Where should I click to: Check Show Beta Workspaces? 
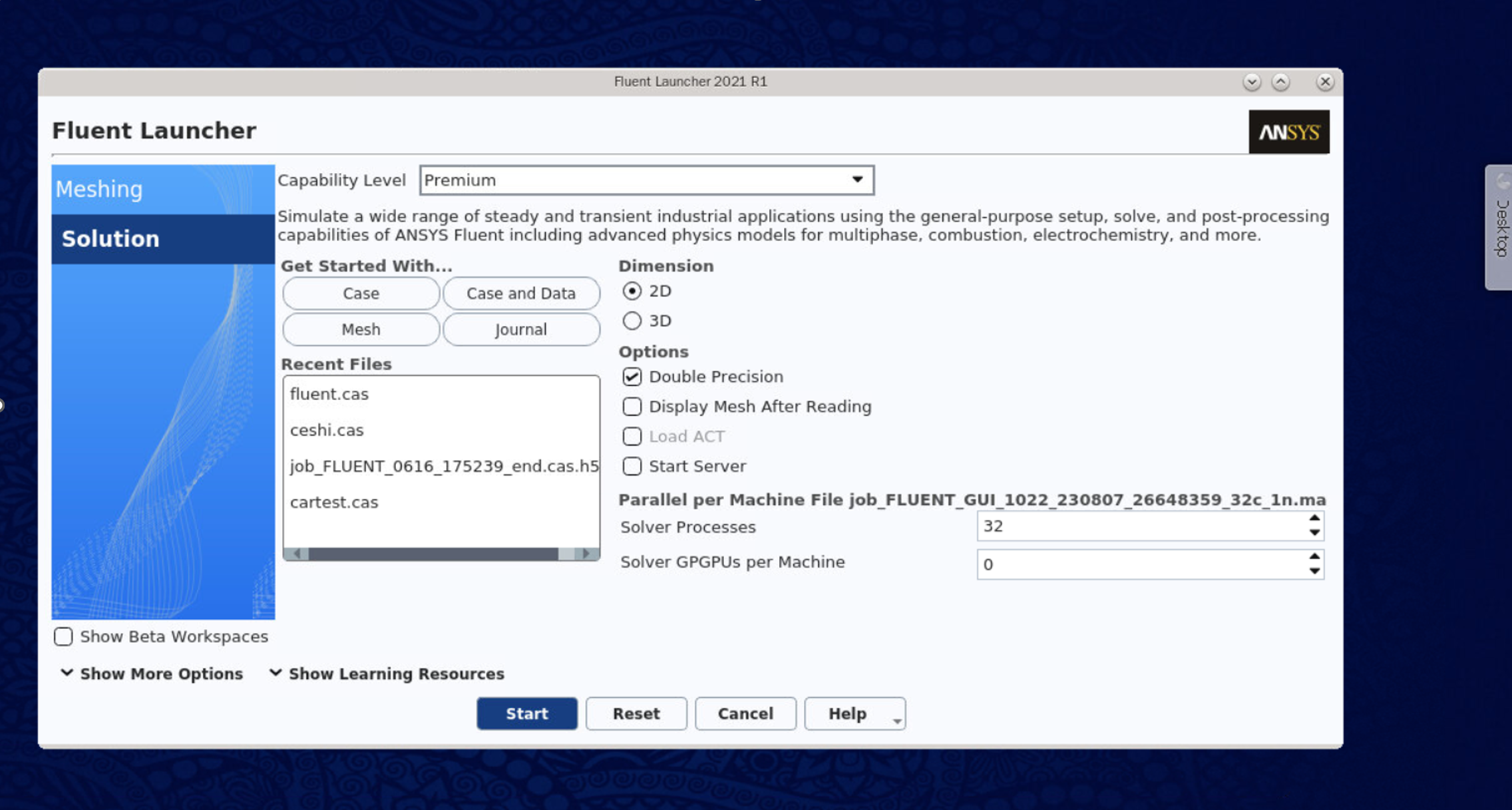63,637
